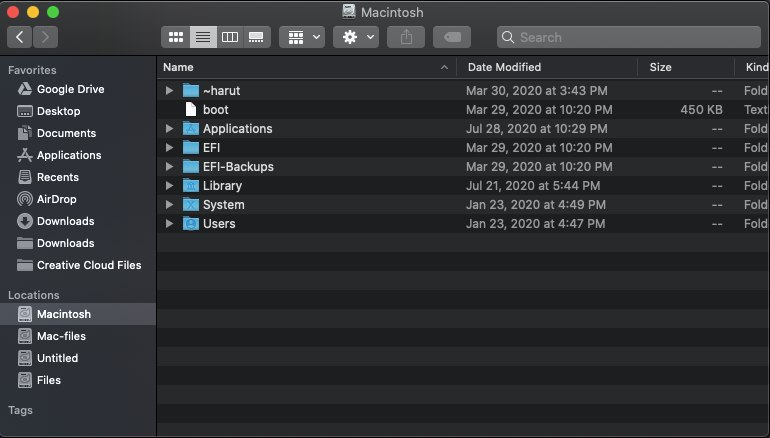Open the Action gear menu
Viewport: 770px width, 438px height.
coord(355,37)
